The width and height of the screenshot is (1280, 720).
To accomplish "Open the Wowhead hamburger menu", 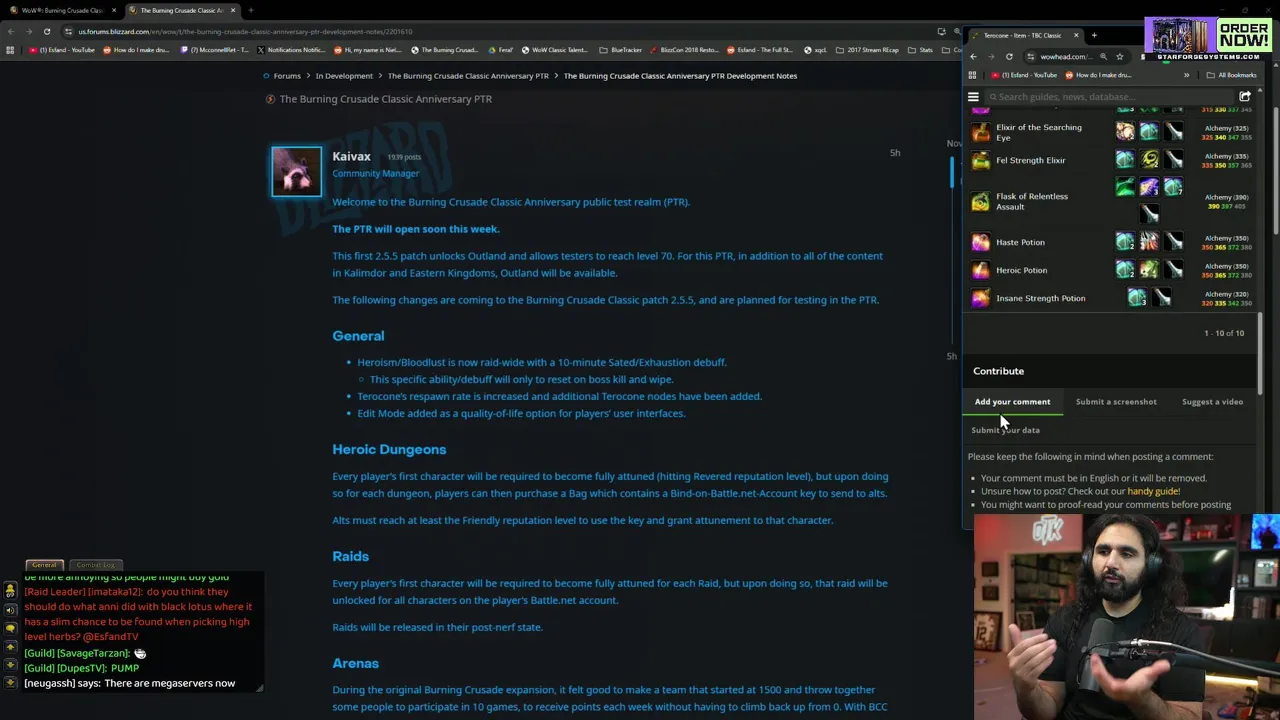I will (973, 97).
